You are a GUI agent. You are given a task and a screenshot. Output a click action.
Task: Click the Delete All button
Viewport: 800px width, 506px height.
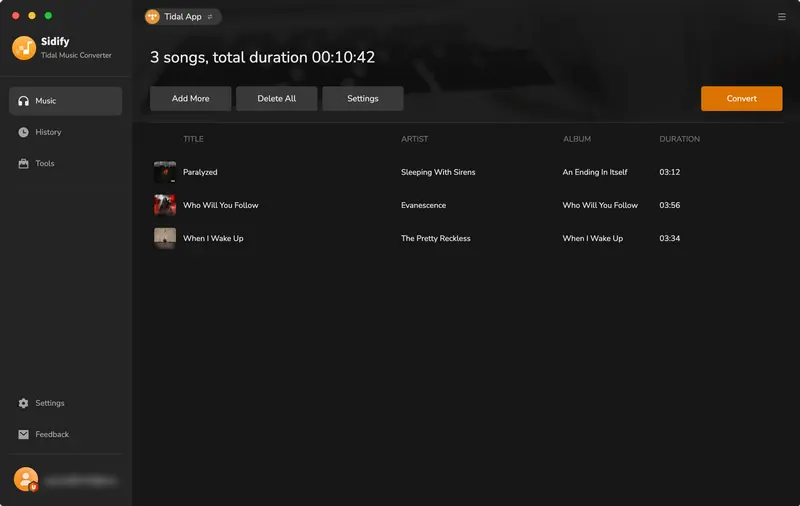(277, 98)
